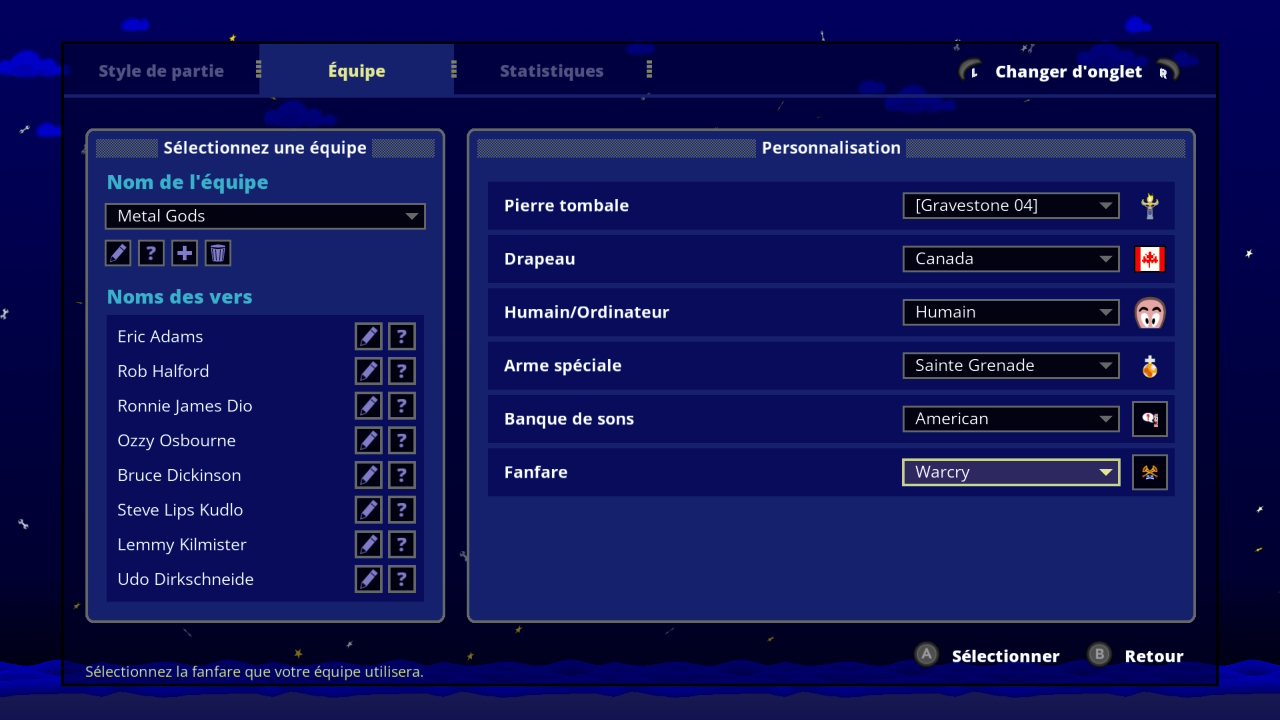The width and height of the screenshot is (1280, 720).
Task: Edit worm name Bruce Dickinson
Action: tap(369, 475)
